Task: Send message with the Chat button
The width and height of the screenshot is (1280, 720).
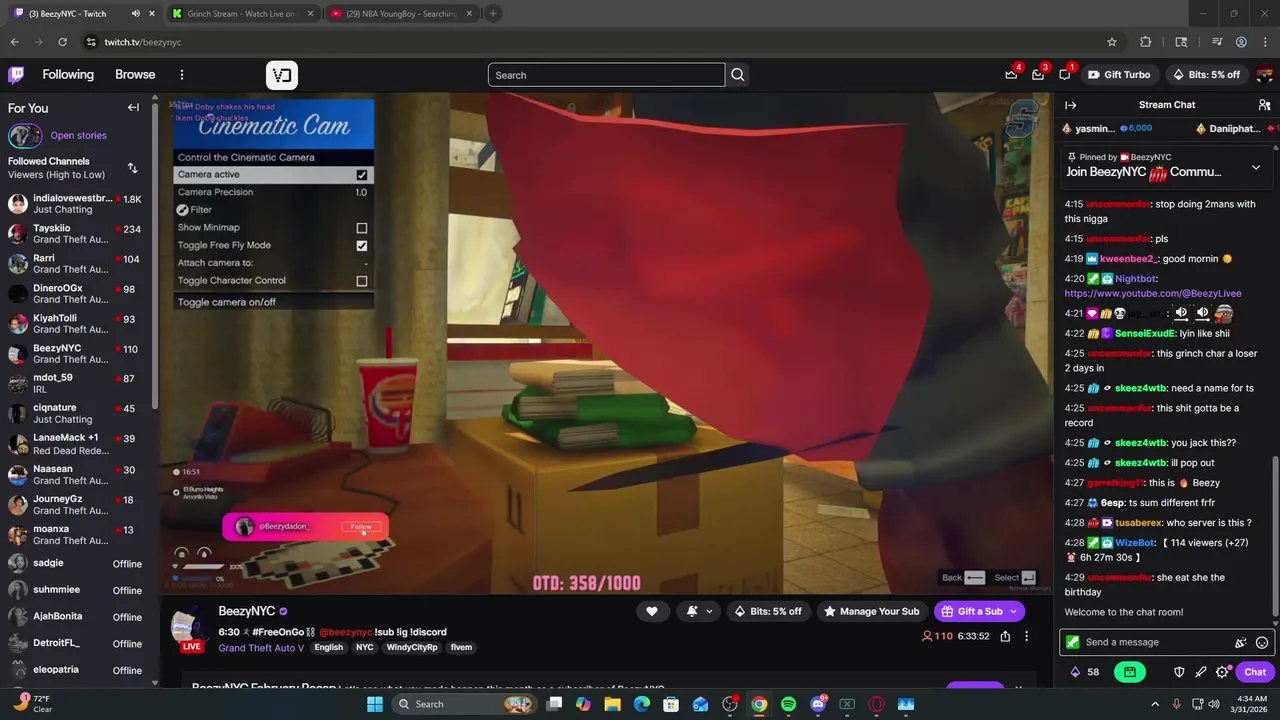Action: [x=1255, y=672]
